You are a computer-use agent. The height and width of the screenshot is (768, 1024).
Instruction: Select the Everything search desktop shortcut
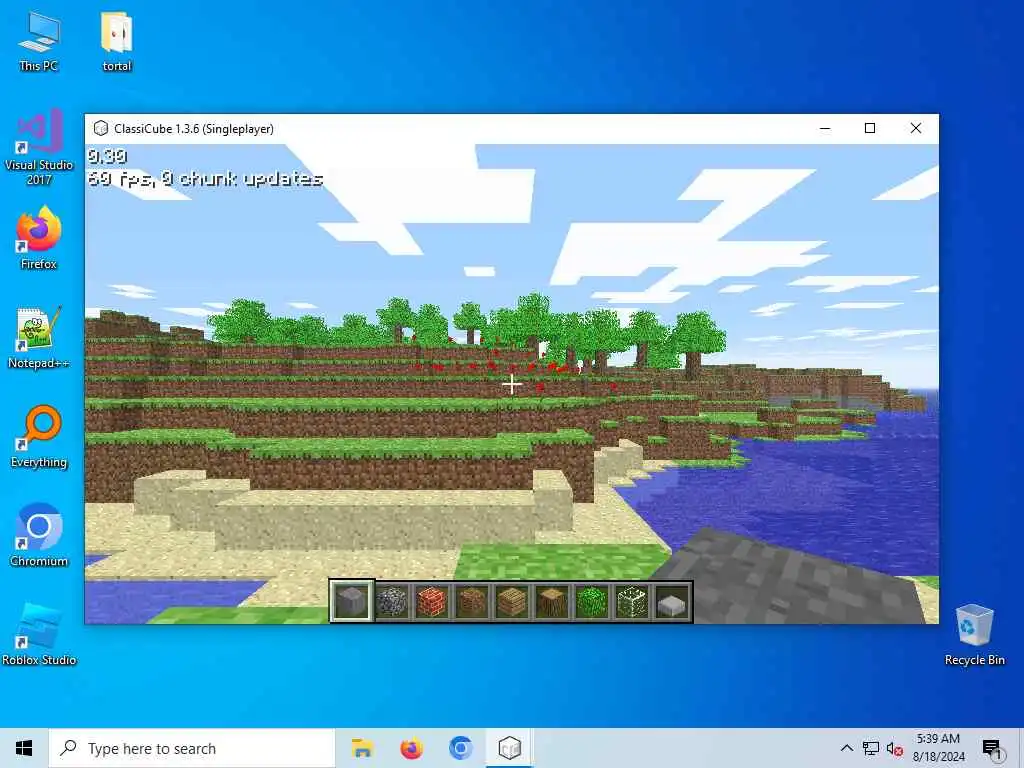(x=39, y=436)
